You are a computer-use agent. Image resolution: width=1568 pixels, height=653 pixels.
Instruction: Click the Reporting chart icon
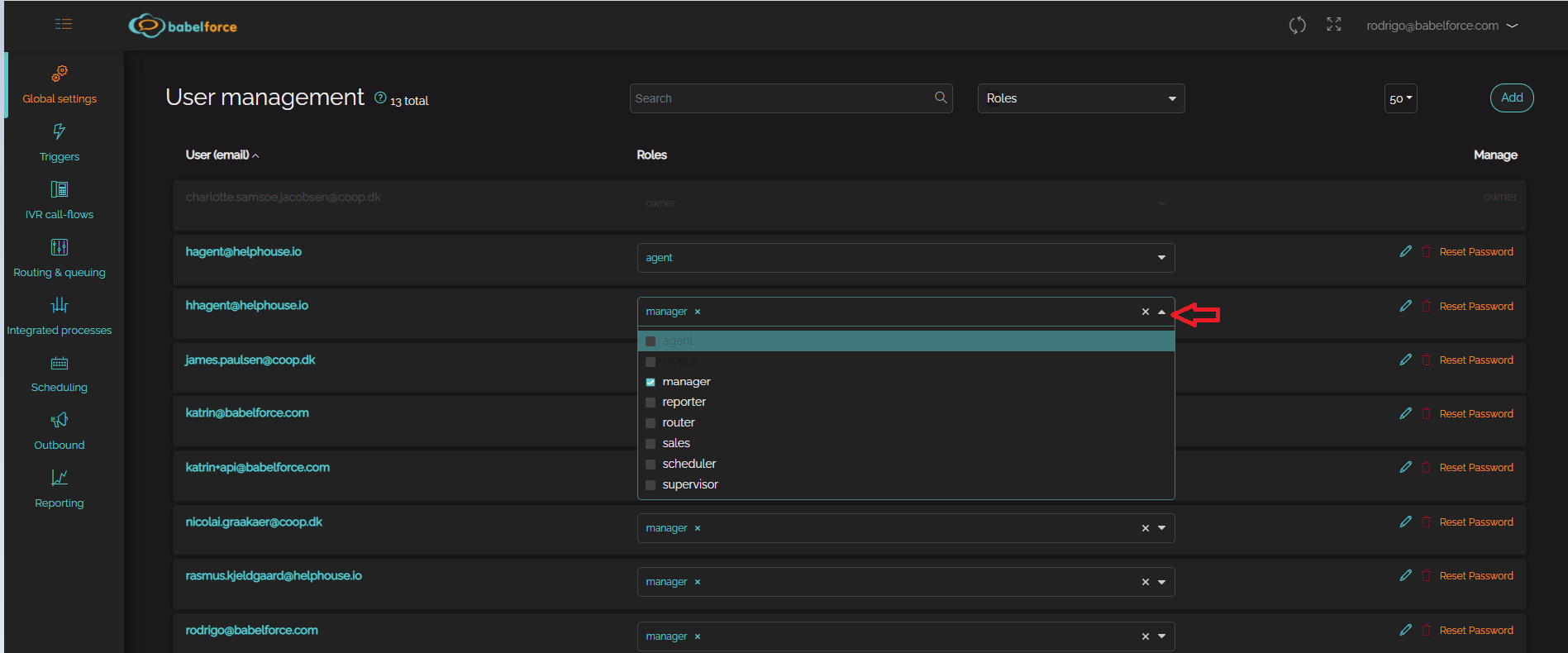(60, 478)
